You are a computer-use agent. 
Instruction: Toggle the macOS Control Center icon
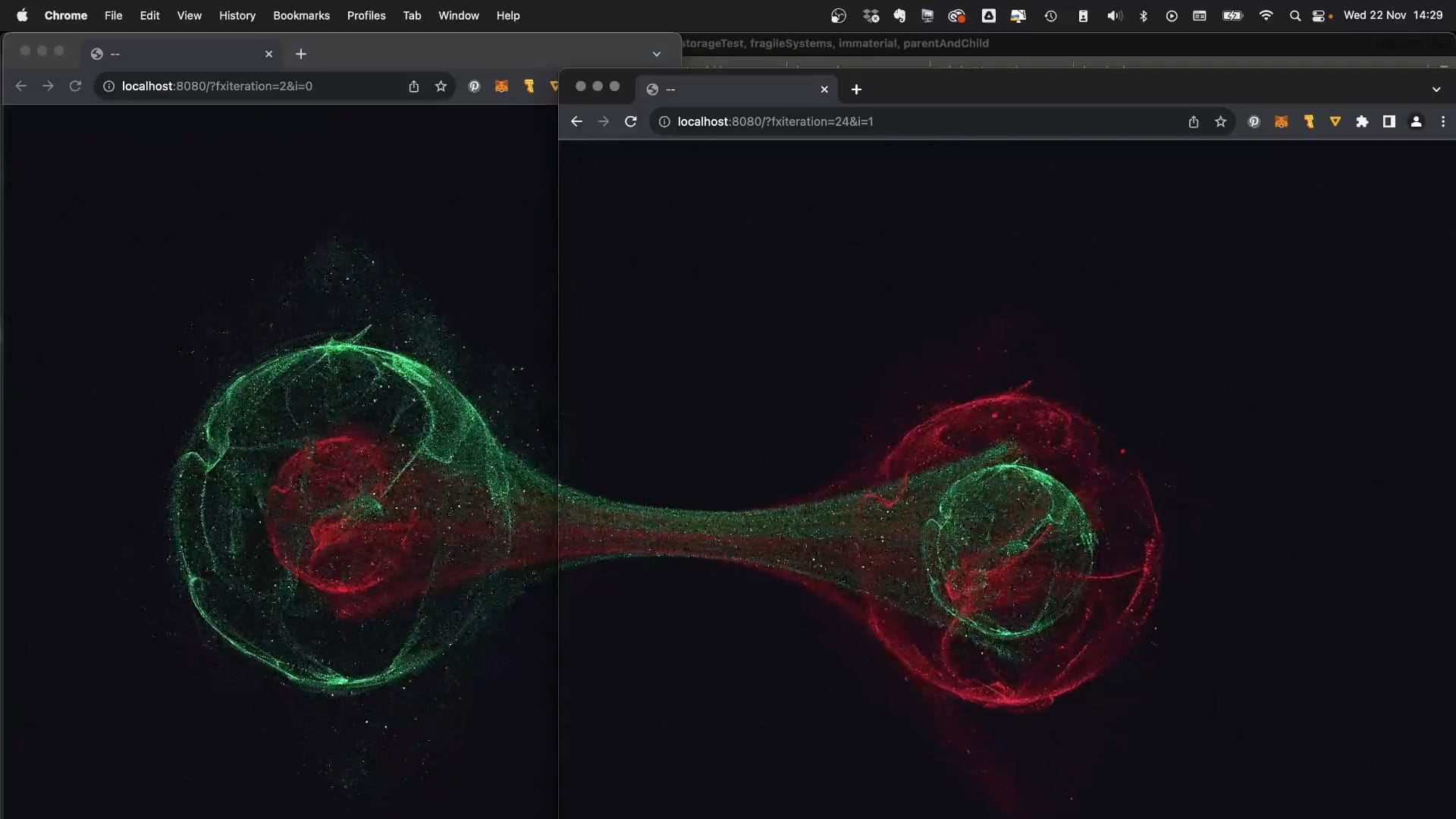1319,15
